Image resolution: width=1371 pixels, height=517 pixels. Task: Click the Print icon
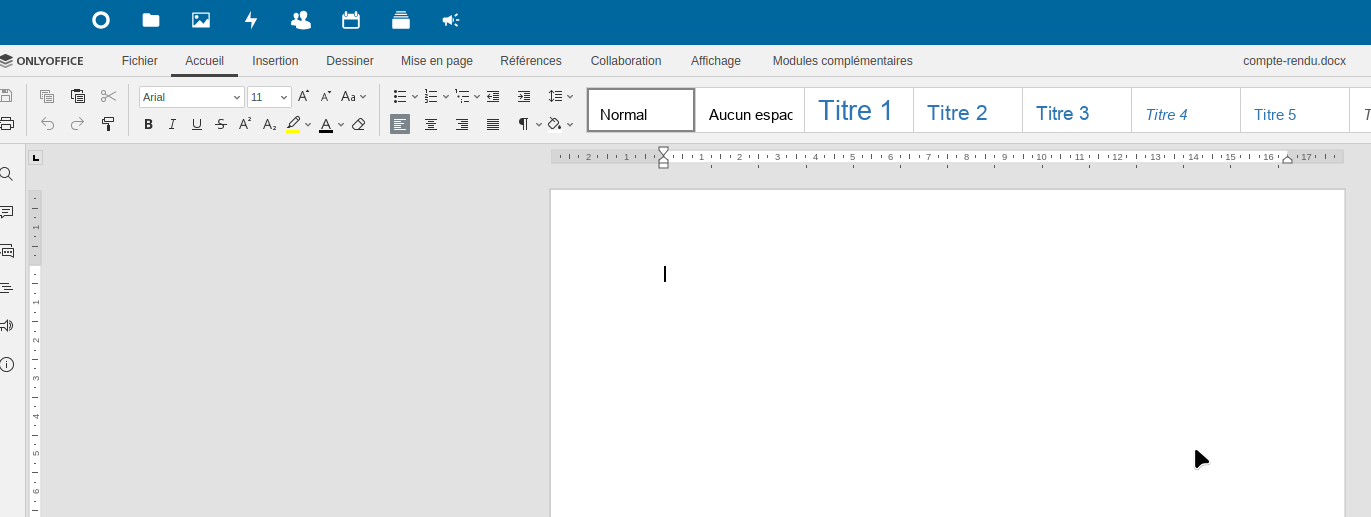coord(6,125)
